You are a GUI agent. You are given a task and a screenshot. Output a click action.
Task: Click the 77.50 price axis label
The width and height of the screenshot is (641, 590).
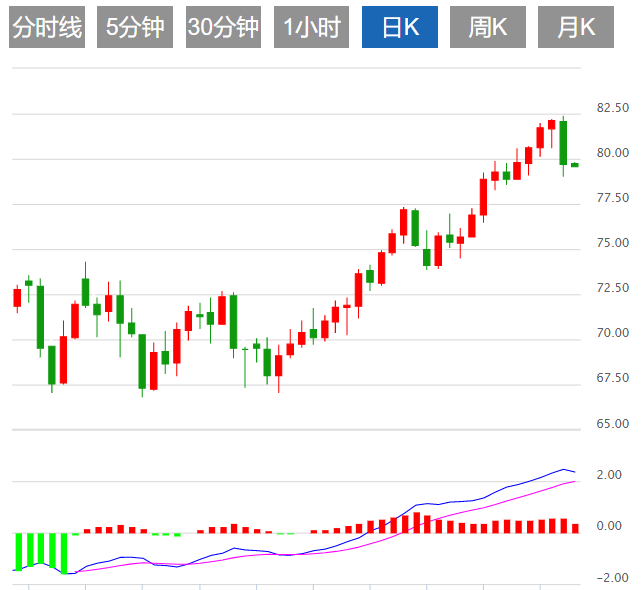612,197
